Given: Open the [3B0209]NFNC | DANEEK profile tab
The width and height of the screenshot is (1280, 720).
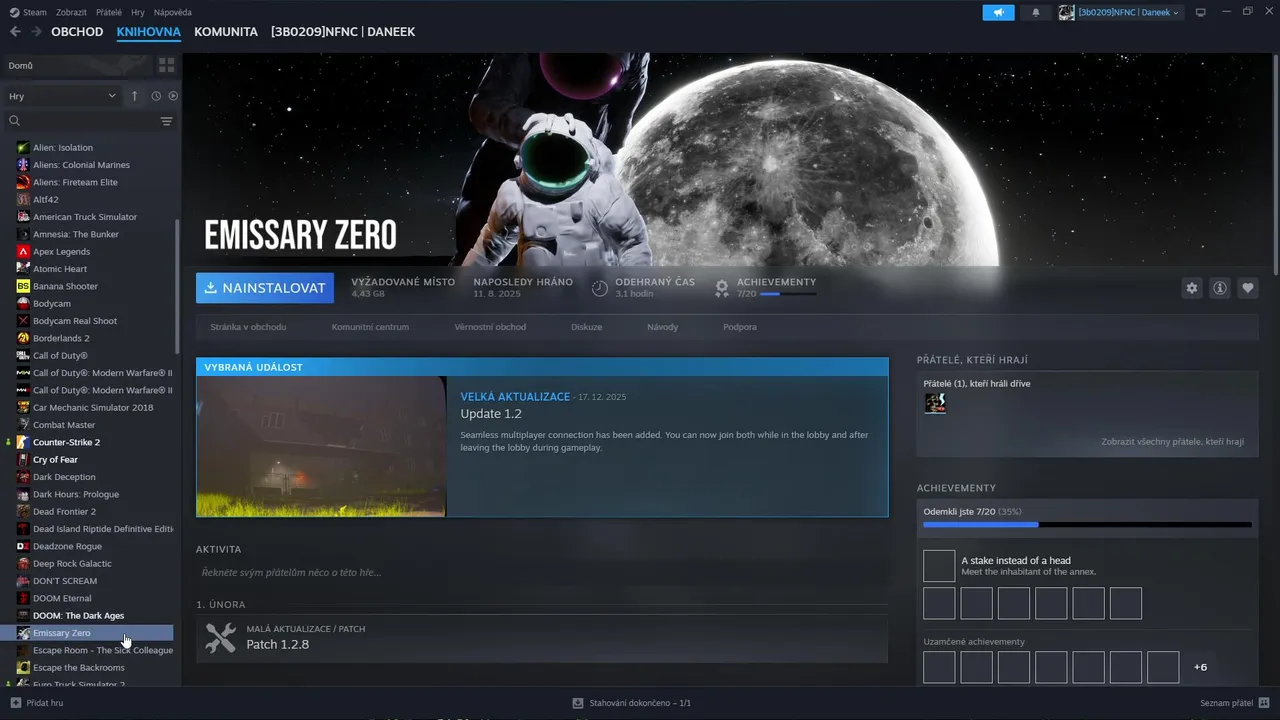Looking at the screenshot, I should coord(343,32).
